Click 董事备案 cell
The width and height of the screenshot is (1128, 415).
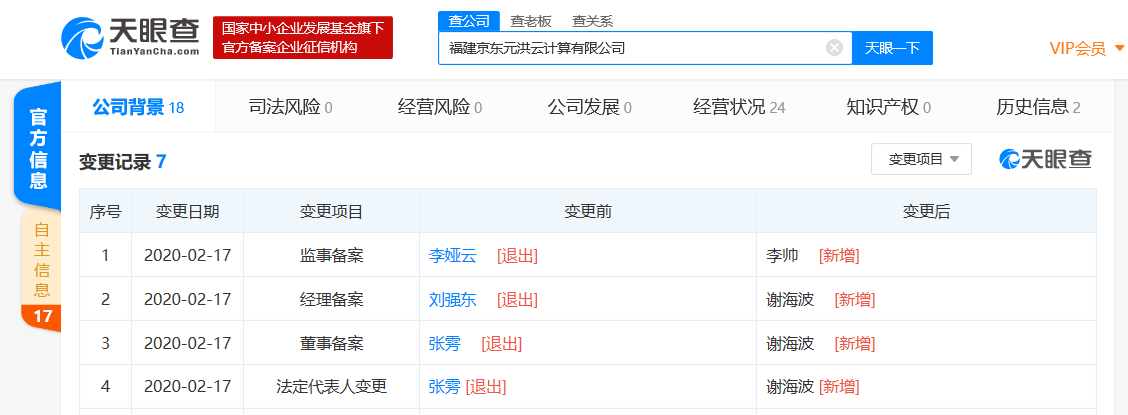pos(332,344)
